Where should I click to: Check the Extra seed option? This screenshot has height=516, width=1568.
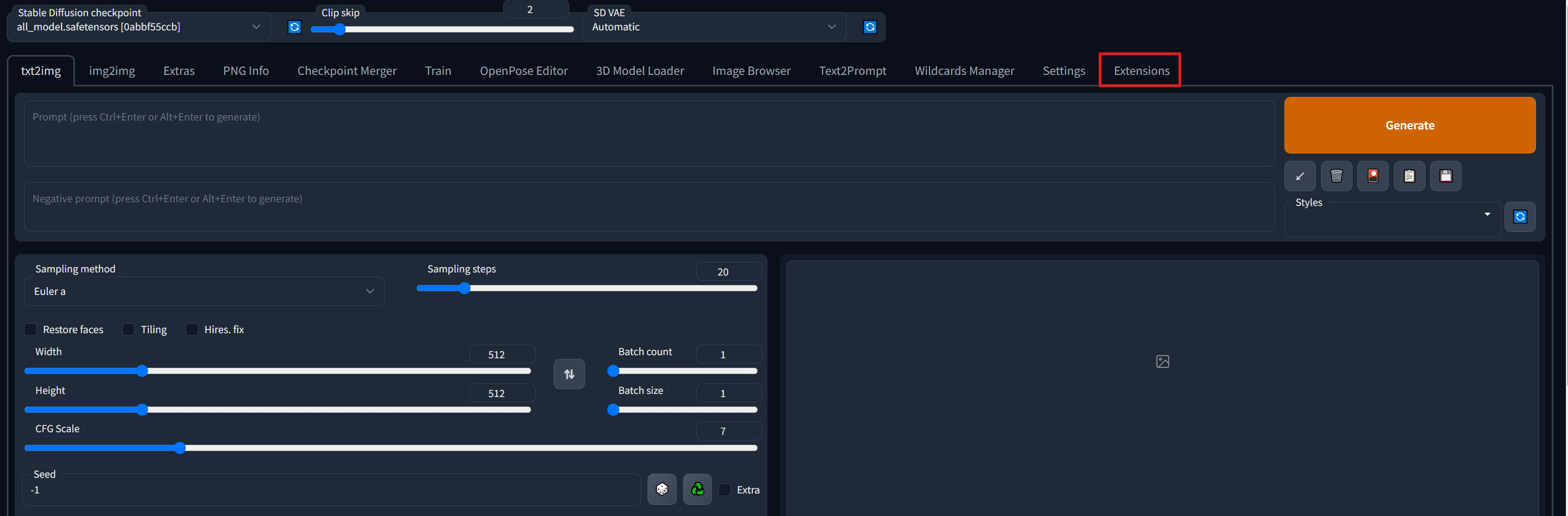point(724,490)
